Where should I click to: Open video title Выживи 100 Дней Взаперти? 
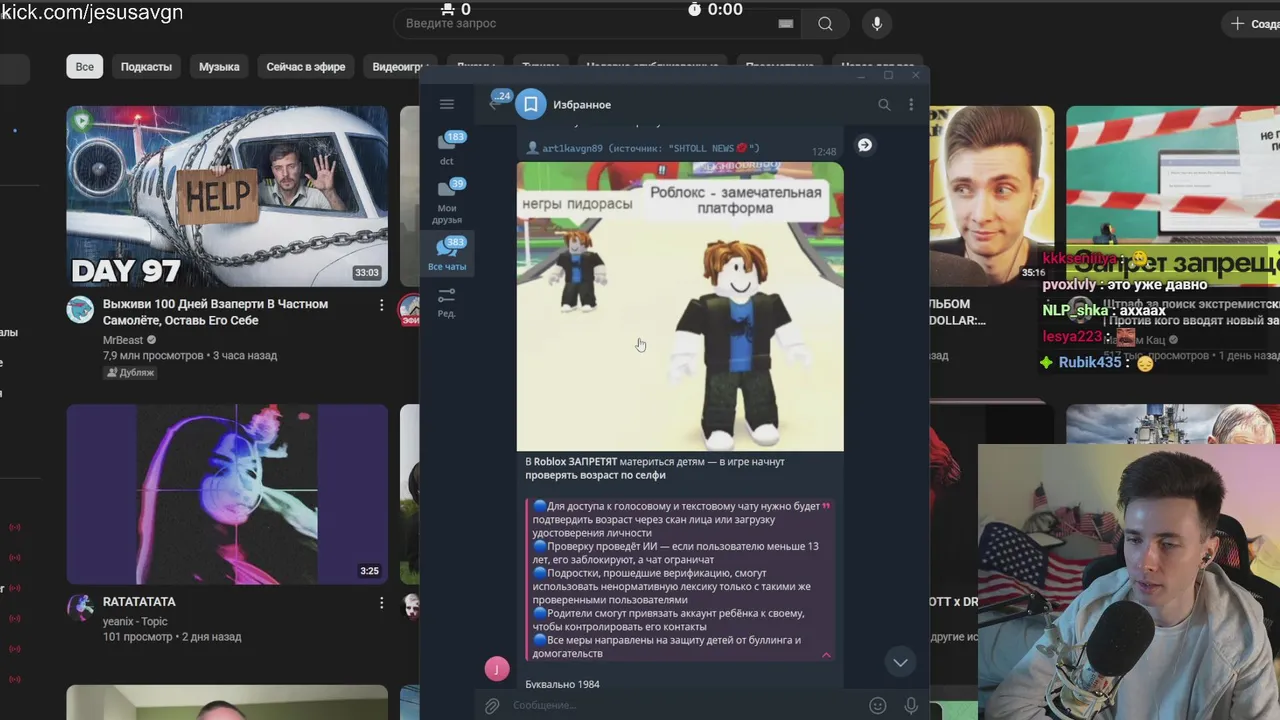click(x=215, y=312)
